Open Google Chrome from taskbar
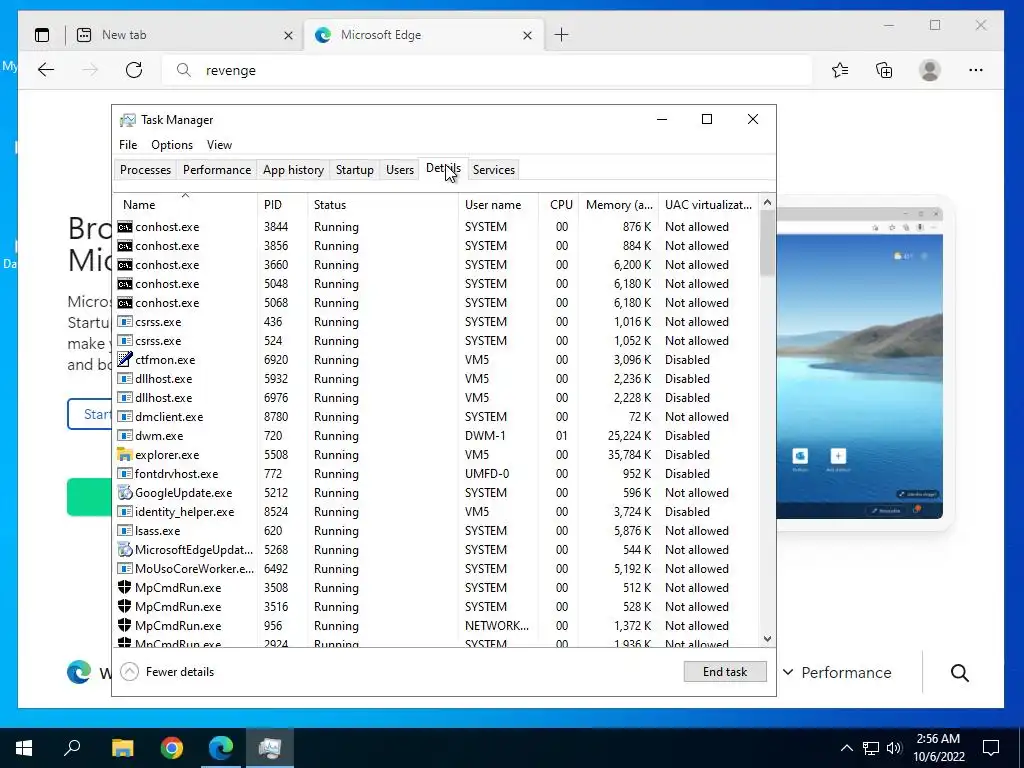Screen dimensions: 1024x768 (x=172, y=748)
